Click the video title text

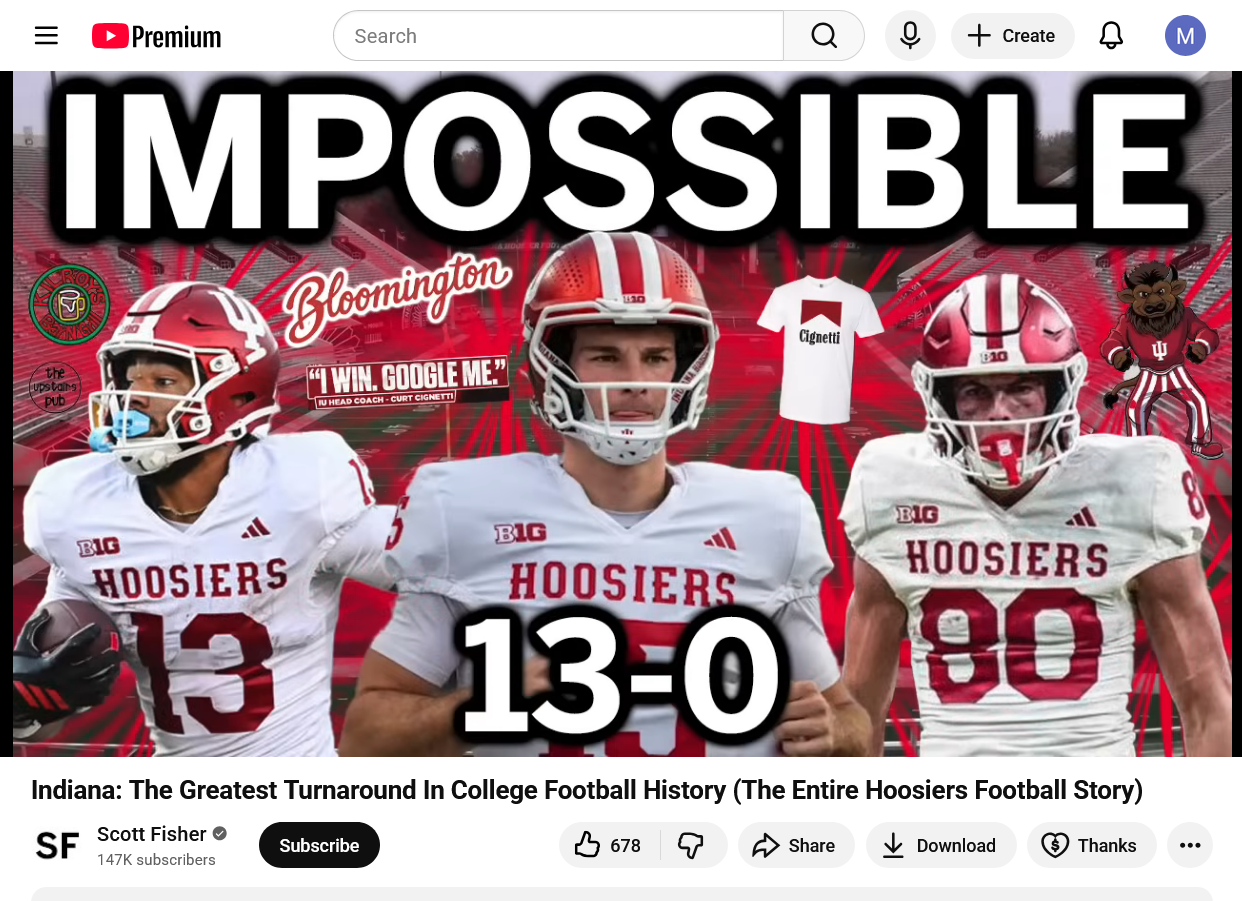587,790
